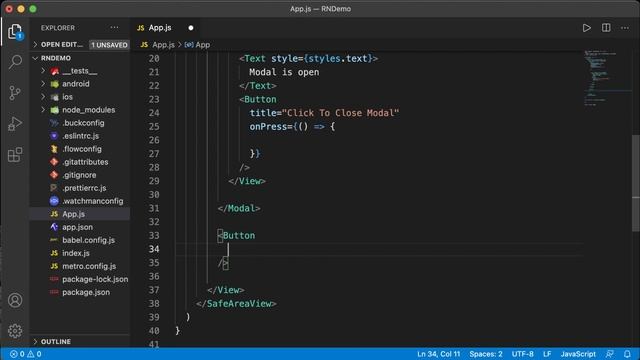Viewport: 640px width, 360px height.
Task: Change end of line sequence LF
Action: pos(547,354)
